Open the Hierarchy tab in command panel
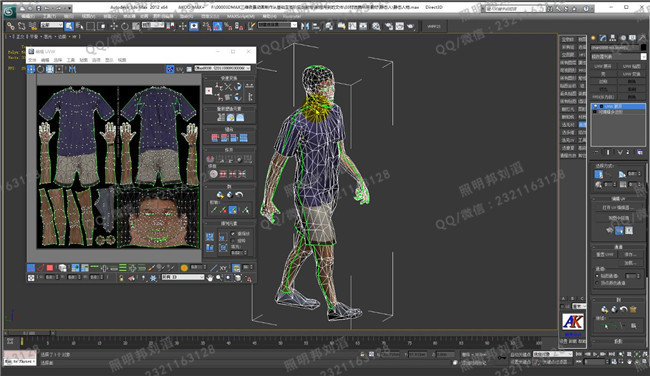This screenshot has width=650, height=376. click(613, 38)
